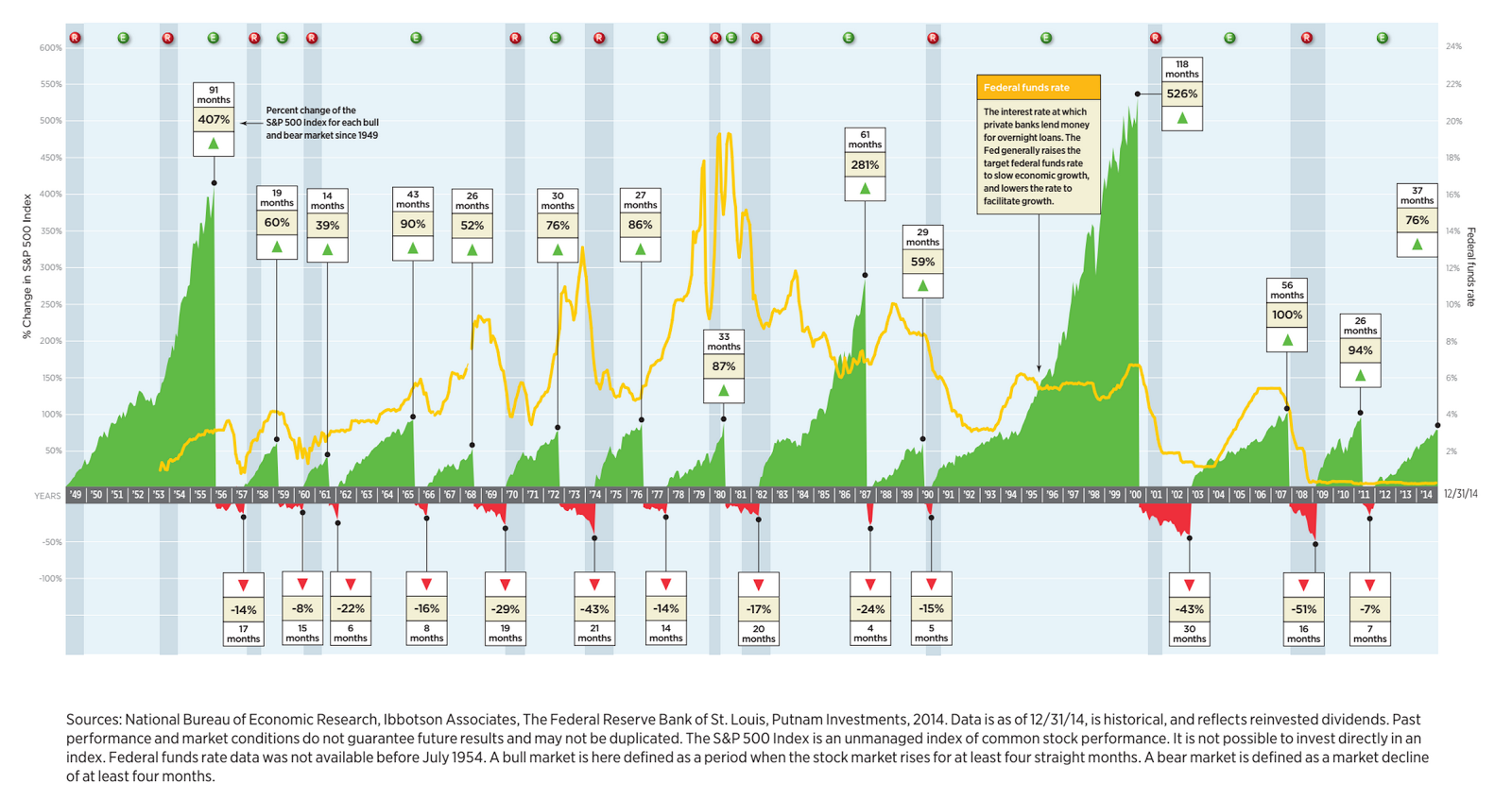Select year '87 on the timeline
This screenshot has width=1512, height=800.
pos(865,495)
